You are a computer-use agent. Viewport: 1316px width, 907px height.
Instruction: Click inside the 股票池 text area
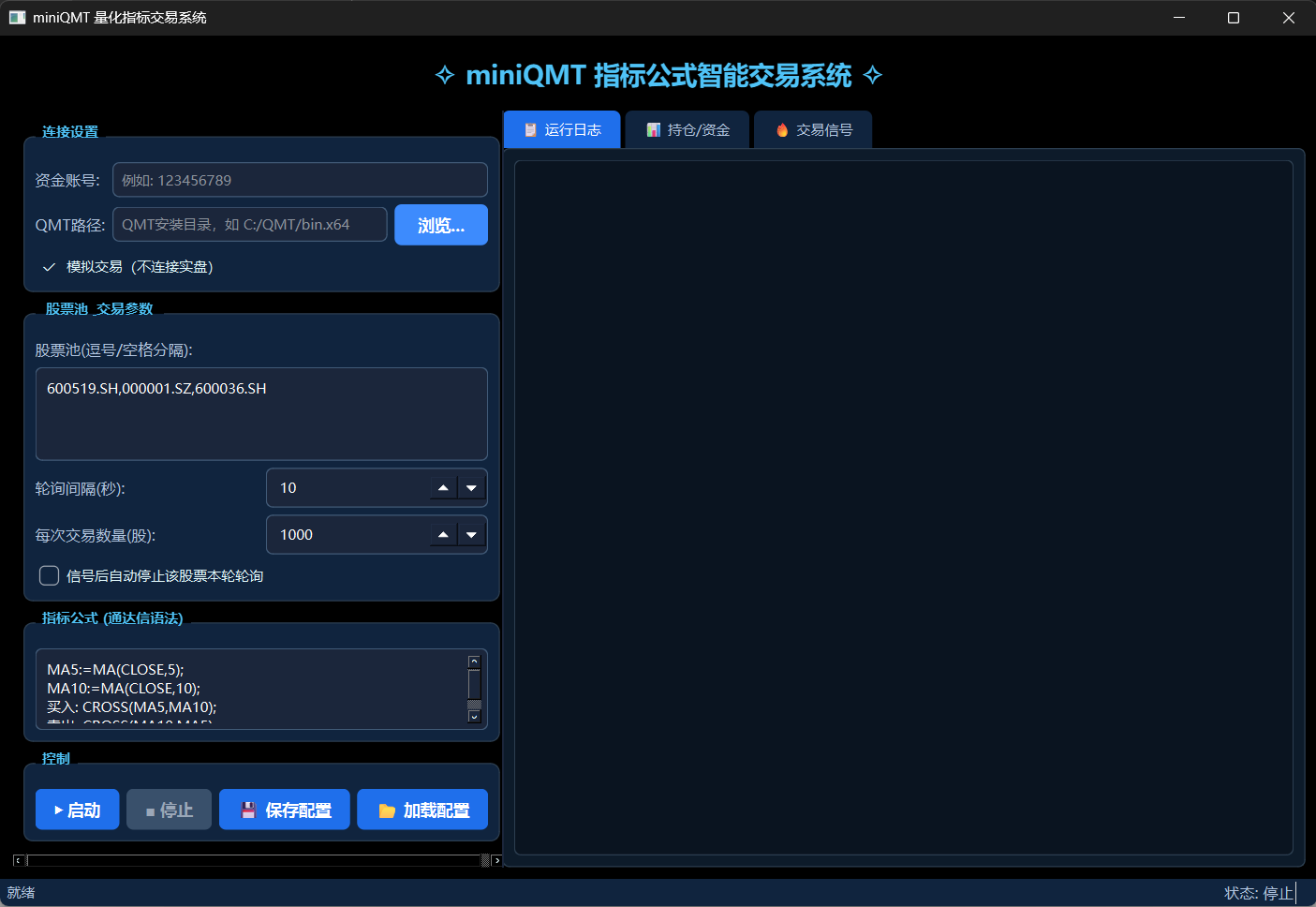(261, 413)
